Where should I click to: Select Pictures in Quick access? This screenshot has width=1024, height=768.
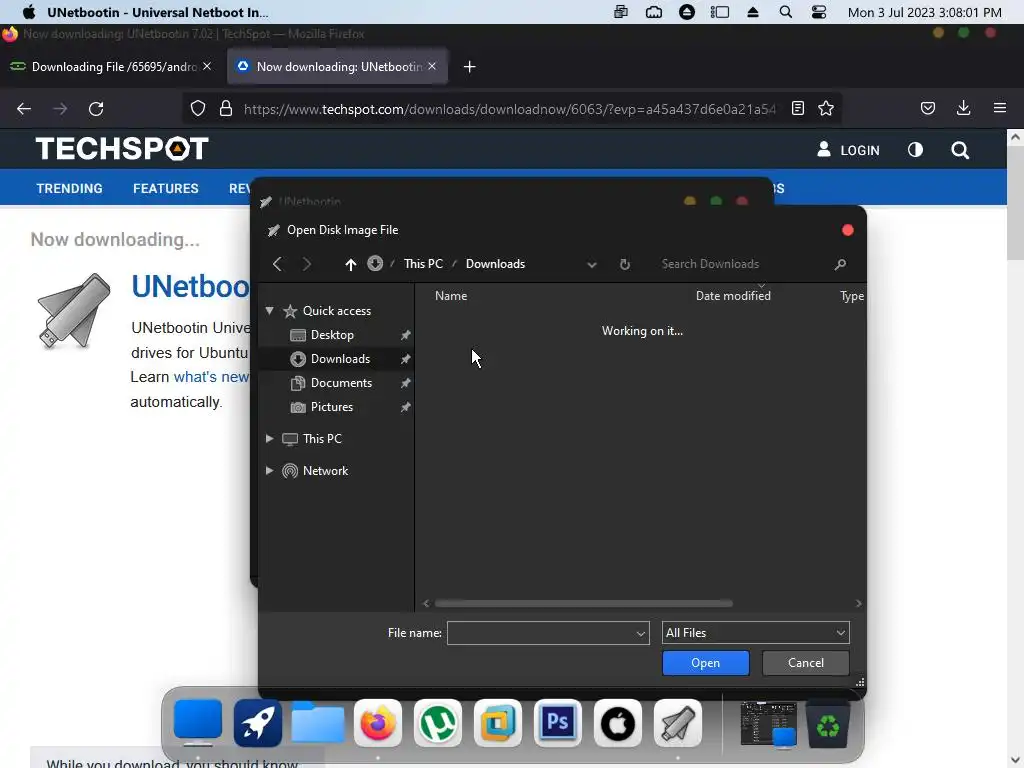[331, 407]
